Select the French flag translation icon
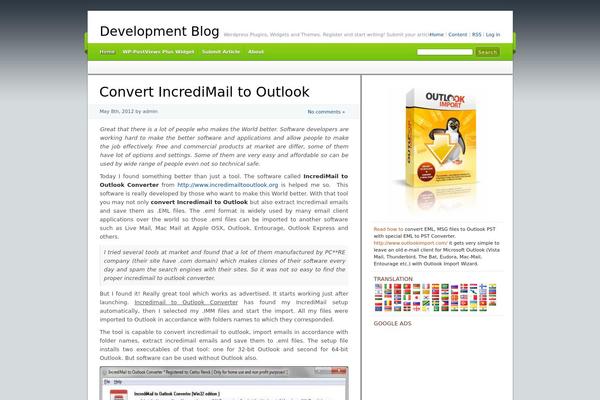The height and width of the screenshot is (400, 600). click(x=426, y=286)
